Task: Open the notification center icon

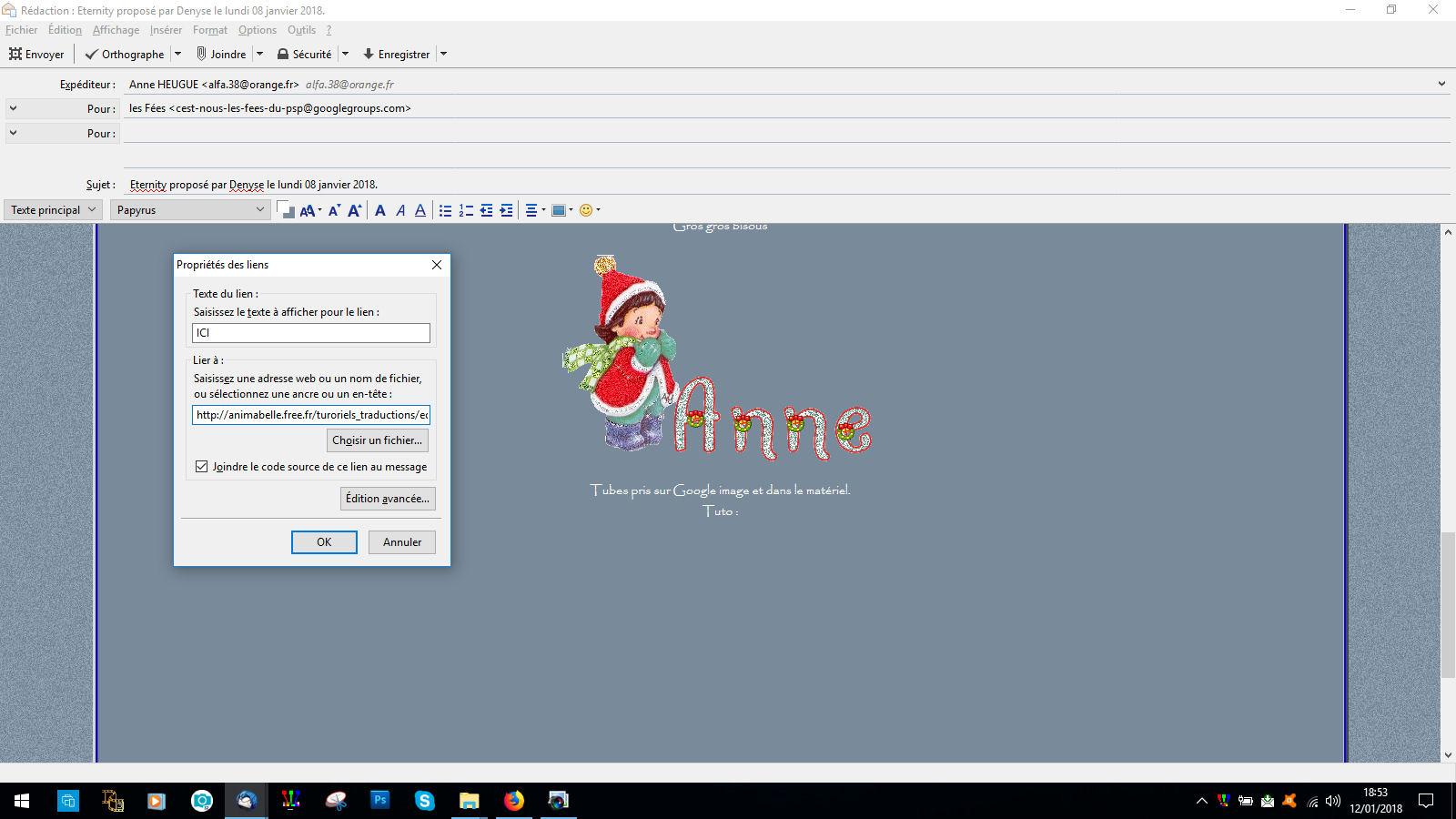Action: pos(1426,802)
